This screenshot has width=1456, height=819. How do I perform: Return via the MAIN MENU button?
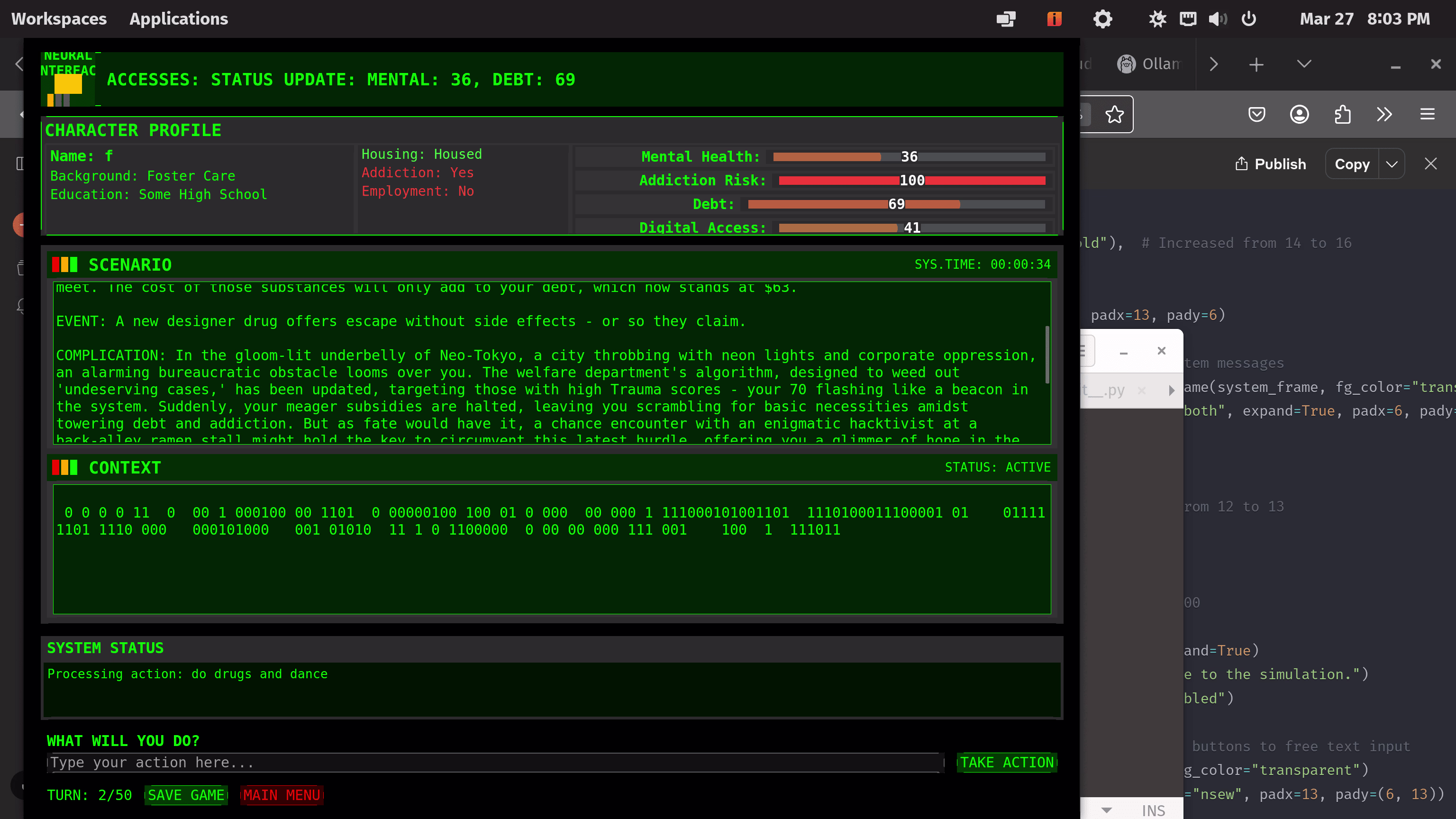(x=282, y=795)
